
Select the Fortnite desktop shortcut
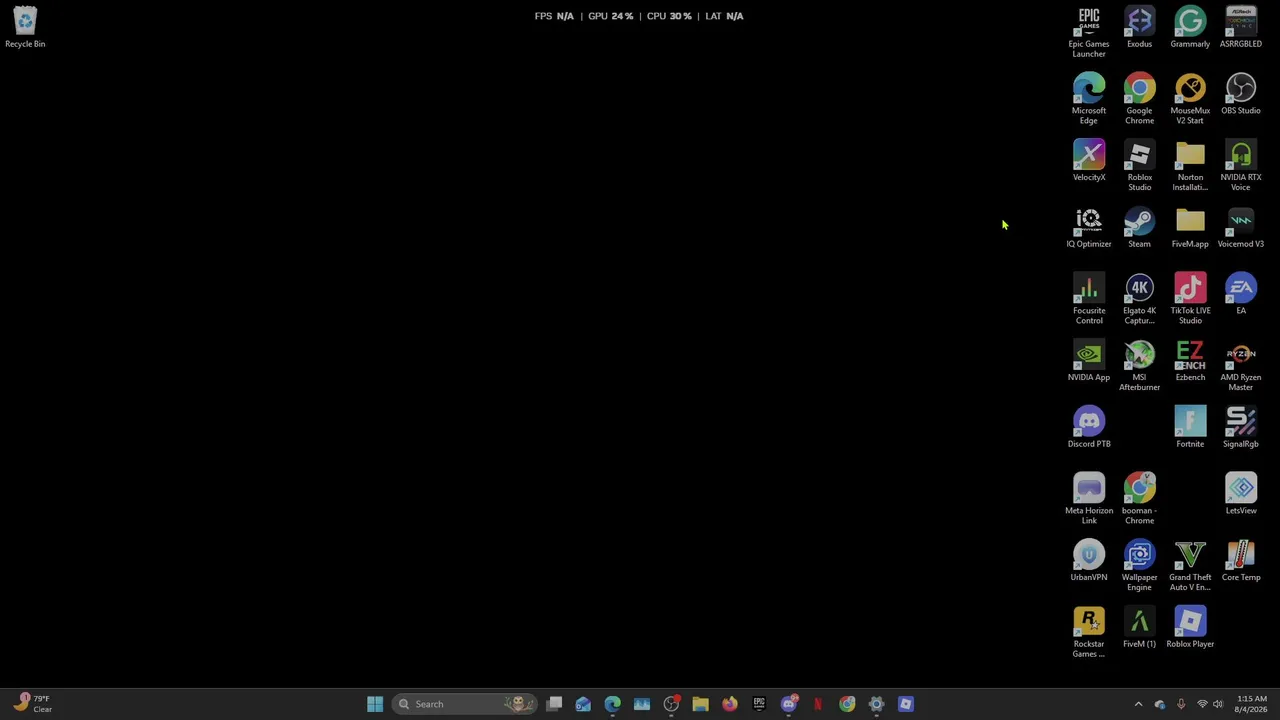pyautogui.click(x=1190, y=428)
